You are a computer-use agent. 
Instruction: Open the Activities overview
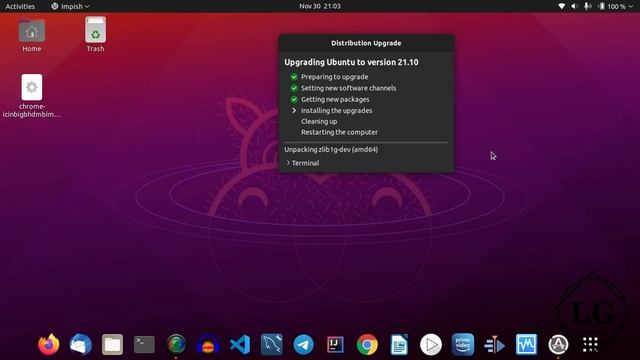20,6
